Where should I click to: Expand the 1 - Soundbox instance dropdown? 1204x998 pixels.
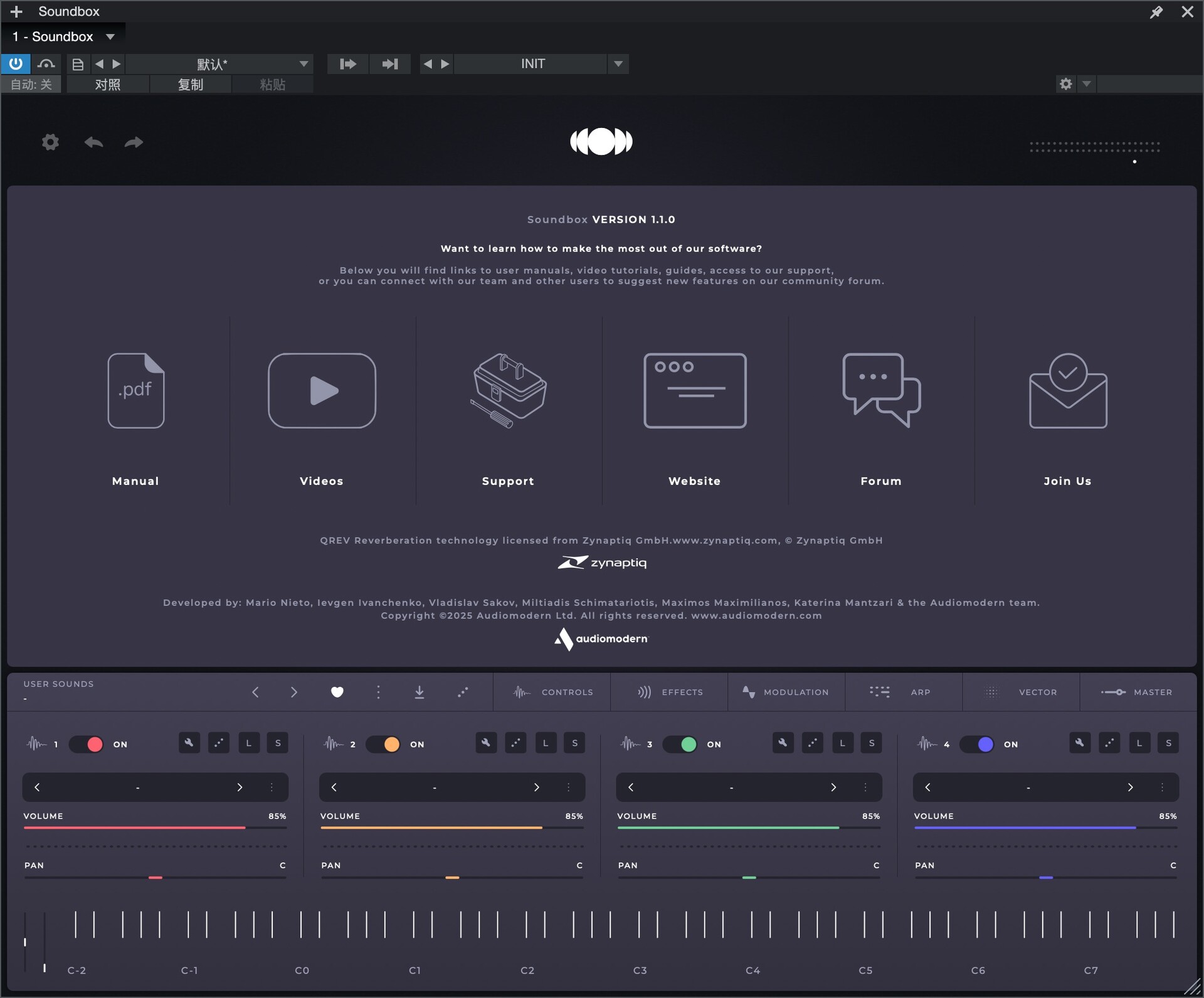110,37
